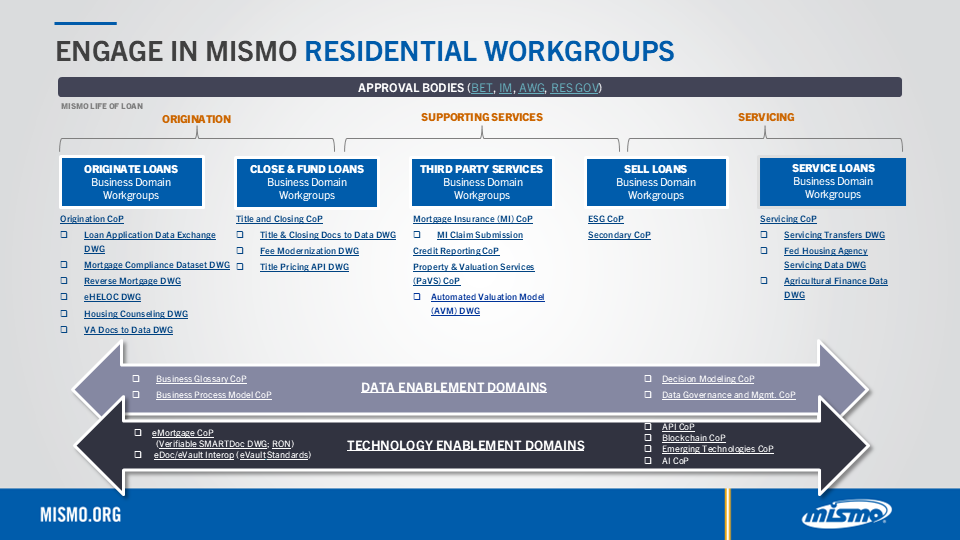Open the Decision Modeling CoP link
This screenshot has width=960, height=540.
point(708,379)
